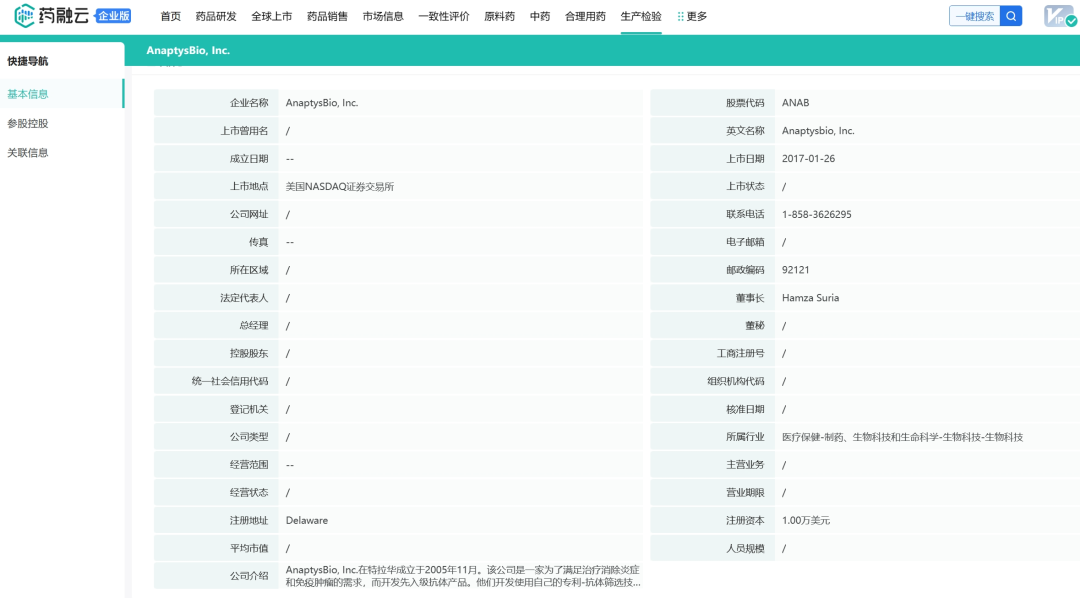Click AnaptysBio, Inc. header title
This screenshot has height=598, width=1080.
click(188, 50)
